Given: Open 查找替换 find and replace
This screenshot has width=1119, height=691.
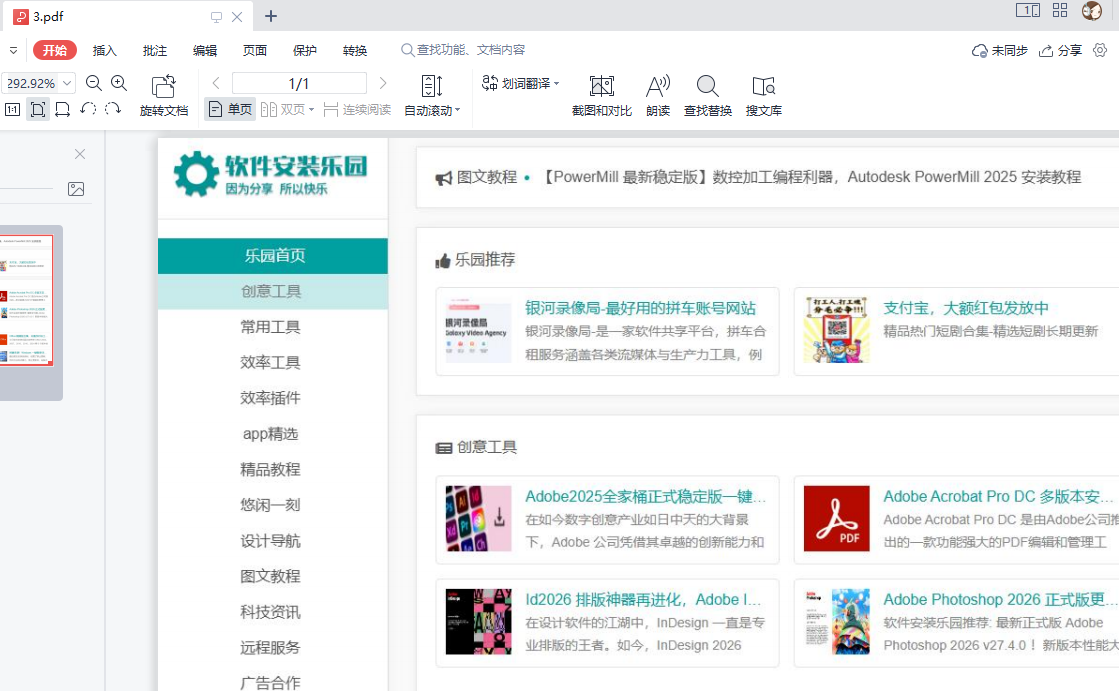Looking at the screenshot, I should pyautogui.click(x=708, y=96).
